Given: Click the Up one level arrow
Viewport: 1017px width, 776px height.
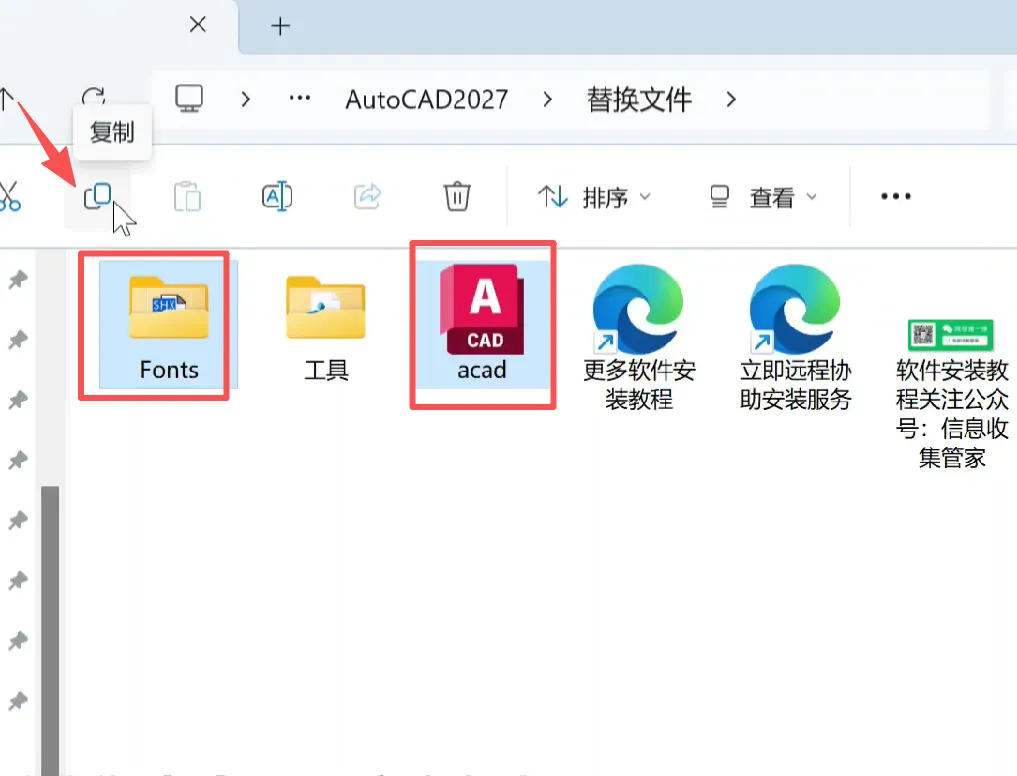Looking at the screenshot, I should tap(6, 99).
